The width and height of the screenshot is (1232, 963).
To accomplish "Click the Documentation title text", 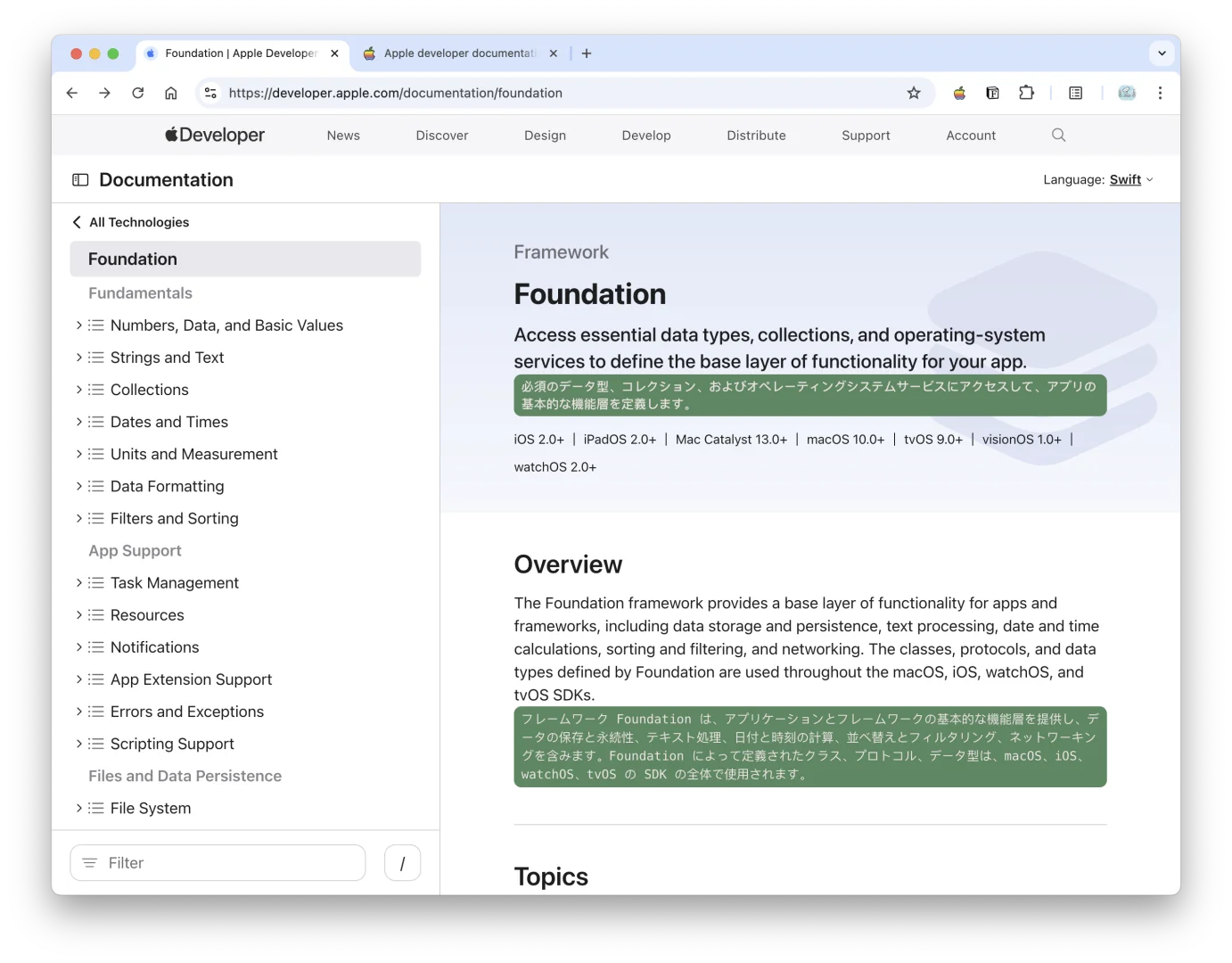I will (166, 180).
